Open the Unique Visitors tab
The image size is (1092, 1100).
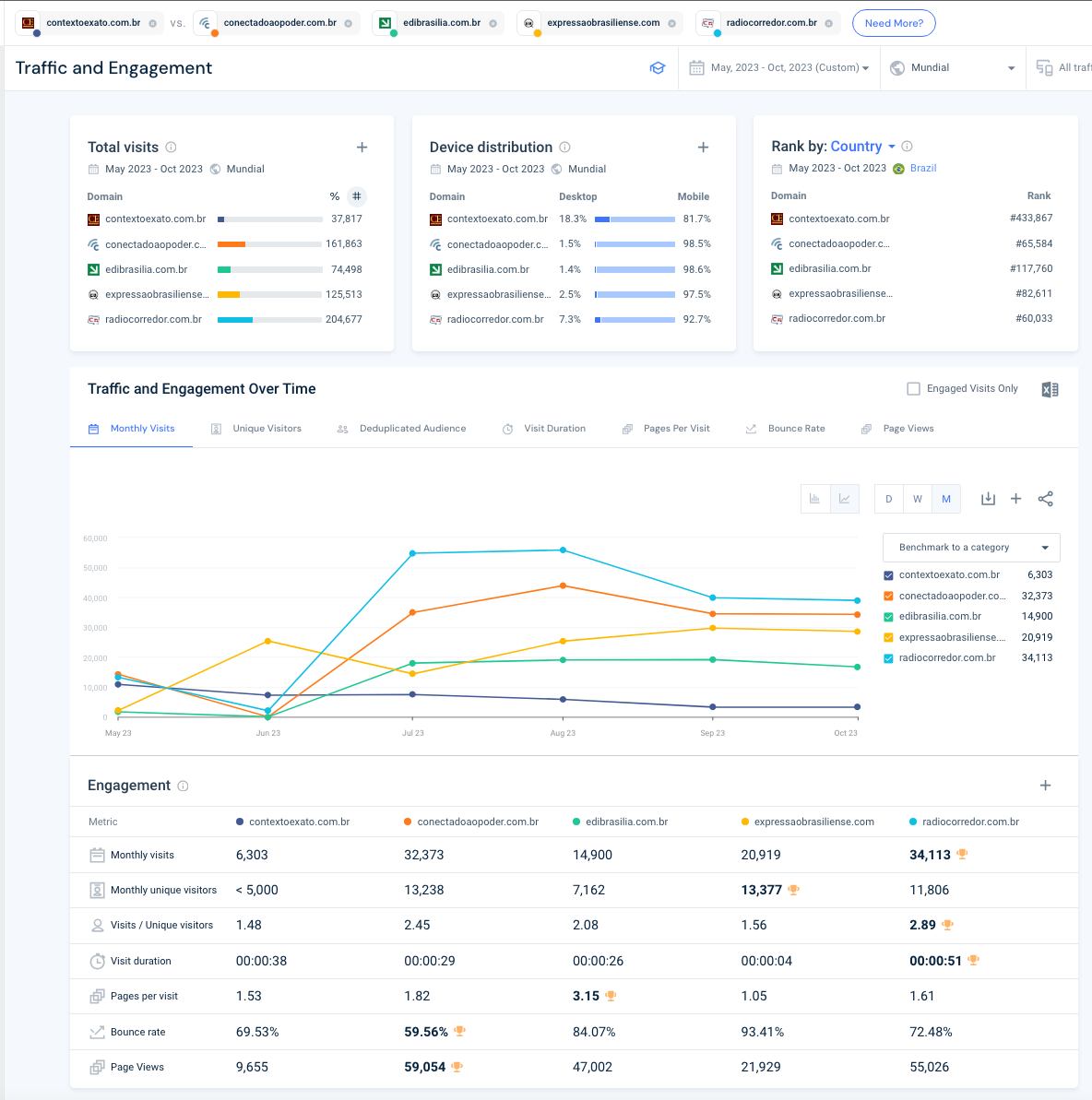[267, 429]
